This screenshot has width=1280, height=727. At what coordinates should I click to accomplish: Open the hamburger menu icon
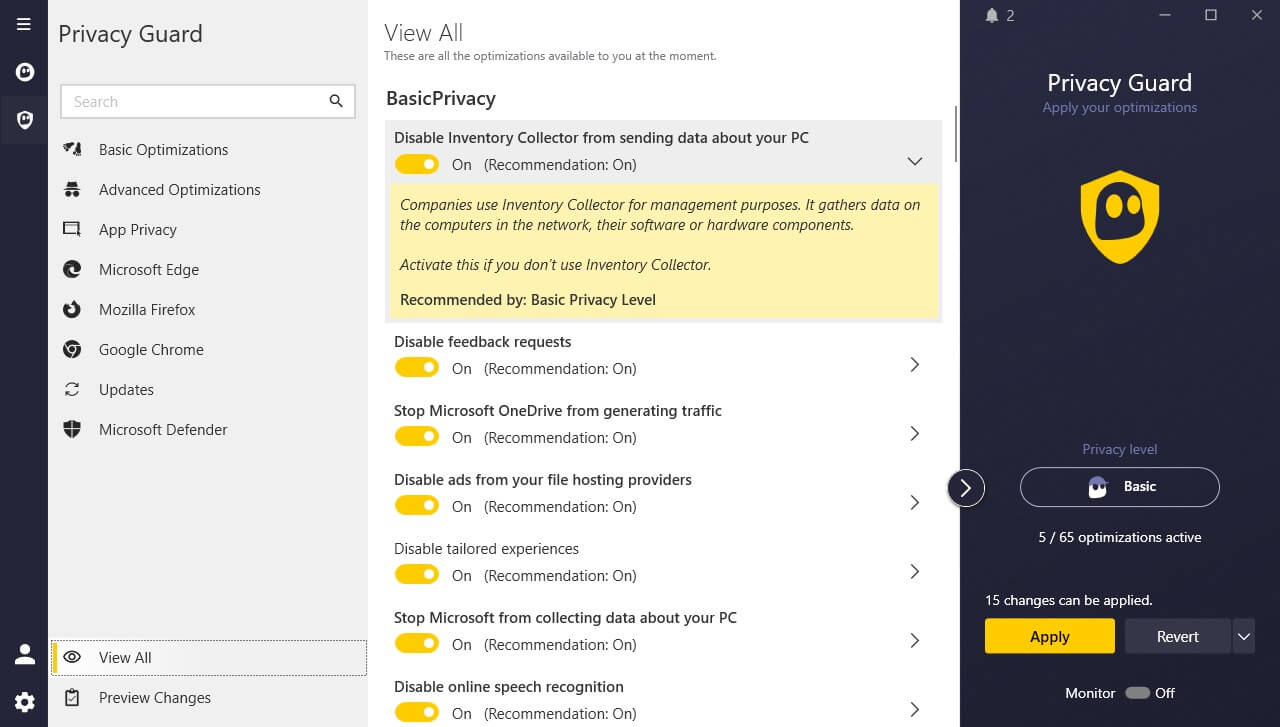(x=24, y=24)
